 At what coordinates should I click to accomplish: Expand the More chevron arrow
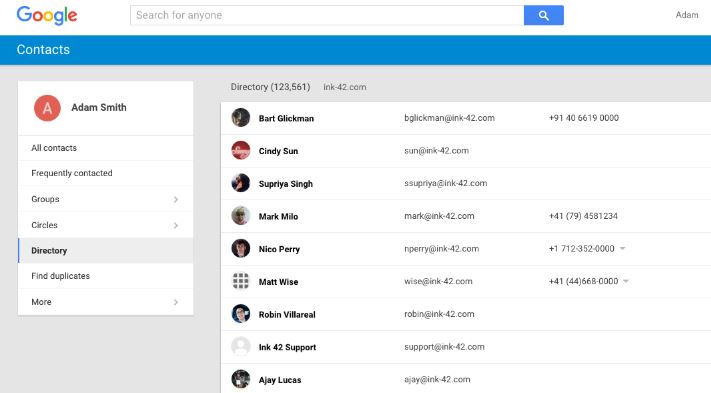pyautogui.click(x=176, y=302)
